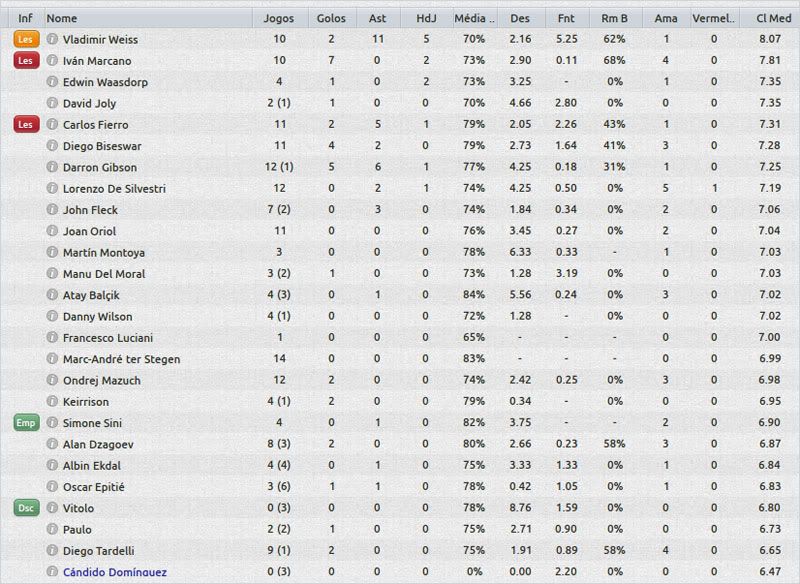
Task: Click the green Emp badge on Simone Sini
Action: point(25,423)
